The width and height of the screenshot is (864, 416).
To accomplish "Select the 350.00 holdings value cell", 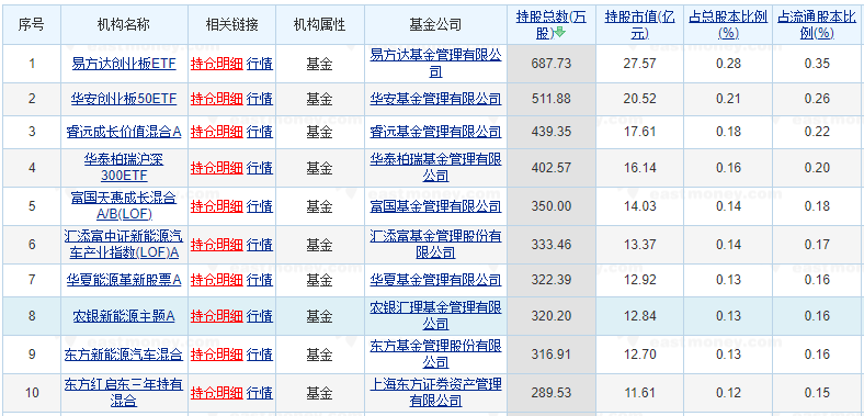I will coord(551,206).
